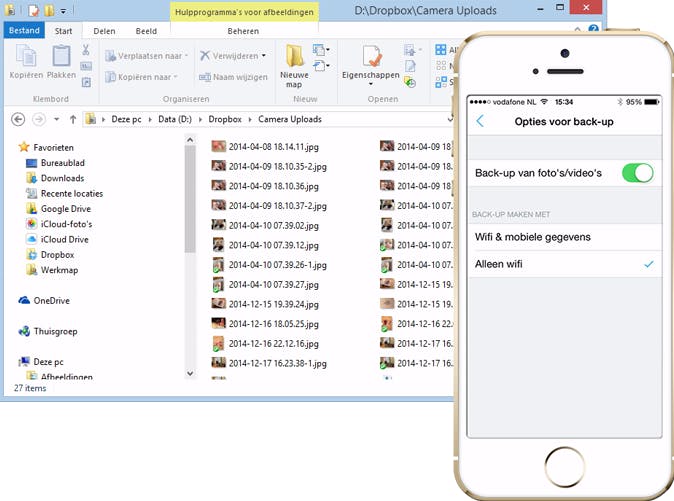Click the Kopiëren icon in Klembord
The width and height of the screenshot is (674, 501).
pos(26,56)
